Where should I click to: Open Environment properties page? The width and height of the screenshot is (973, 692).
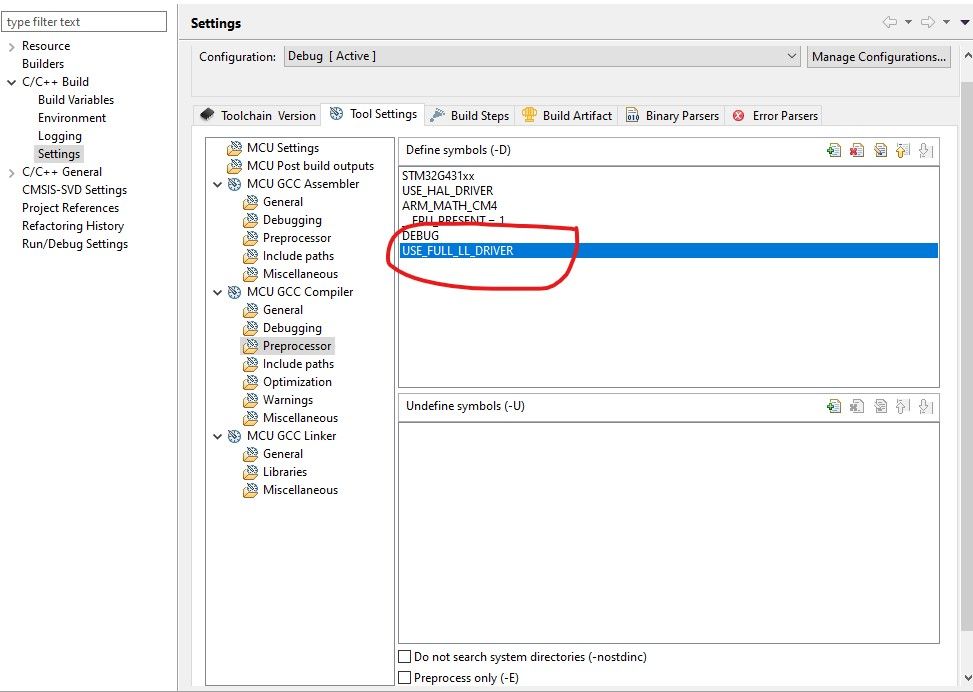(72, 118)
